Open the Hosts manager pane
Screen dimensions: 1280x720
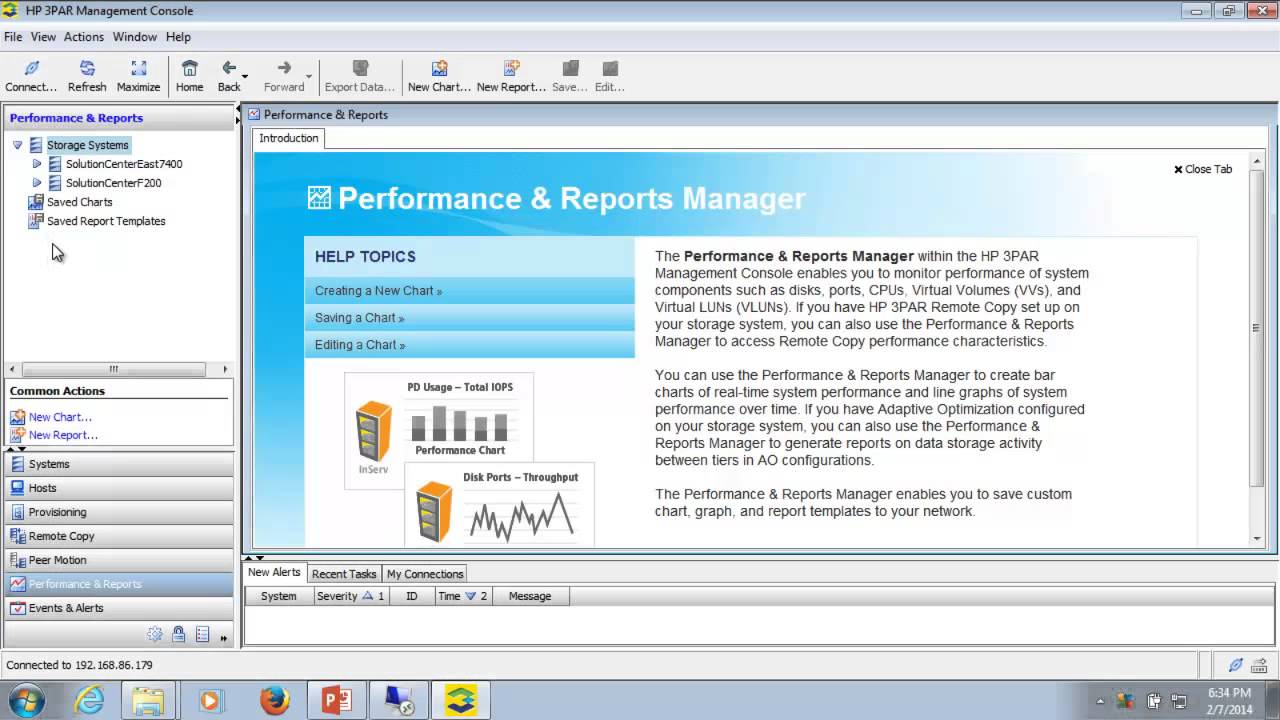pos(119,488)
